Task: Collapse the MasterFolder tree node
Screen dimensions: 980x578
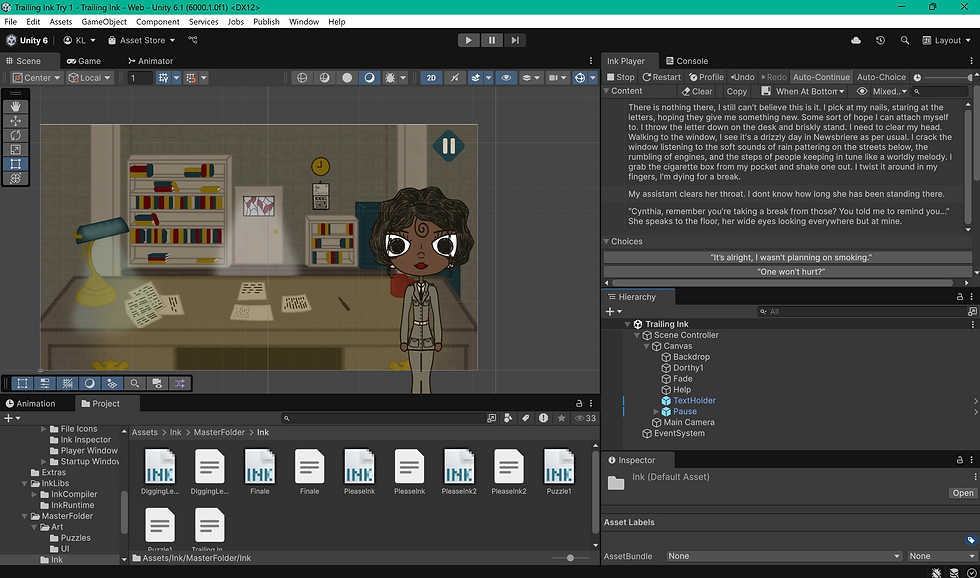Action: 25,516
